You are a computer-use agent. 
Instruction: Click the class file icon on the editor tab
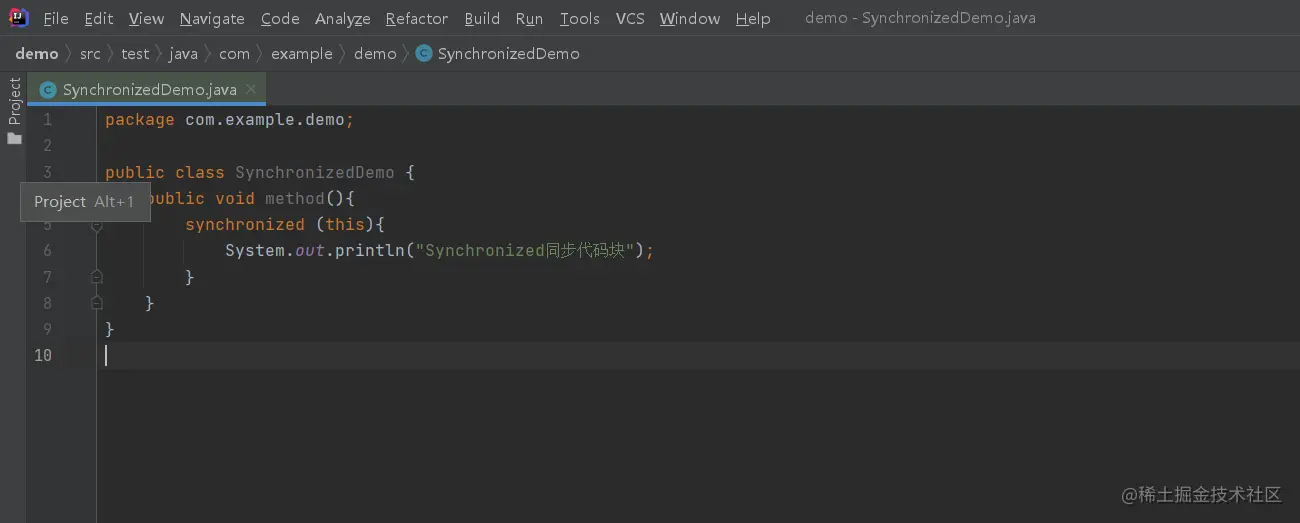[47, 90]
